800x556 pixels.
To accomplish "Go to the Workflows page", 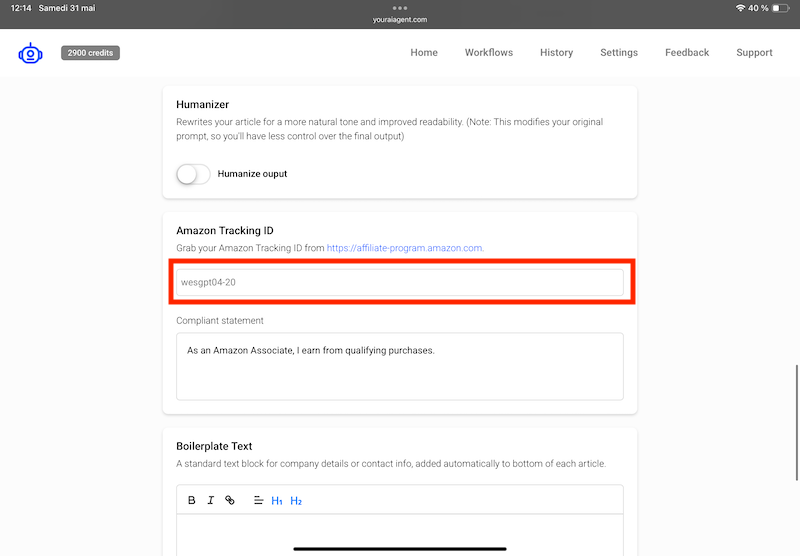I will (x=489, y=53).
